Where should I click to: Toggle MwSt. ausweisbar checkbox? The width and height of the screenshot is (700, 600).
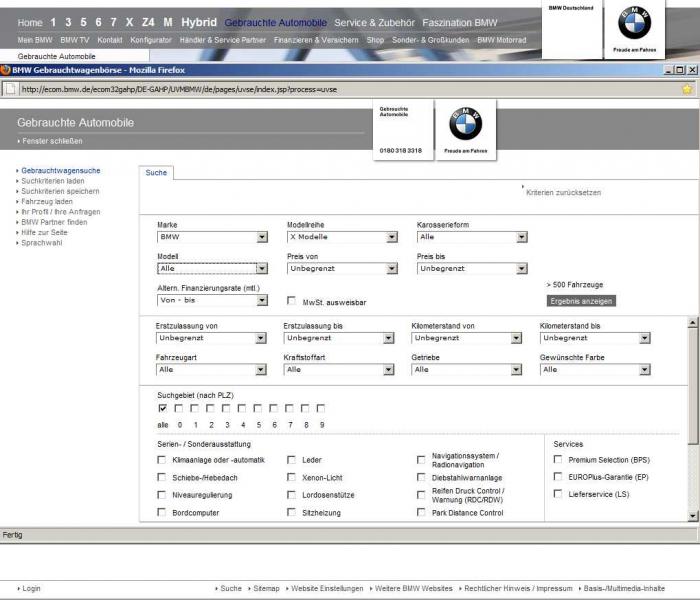[x=292, y=300]
